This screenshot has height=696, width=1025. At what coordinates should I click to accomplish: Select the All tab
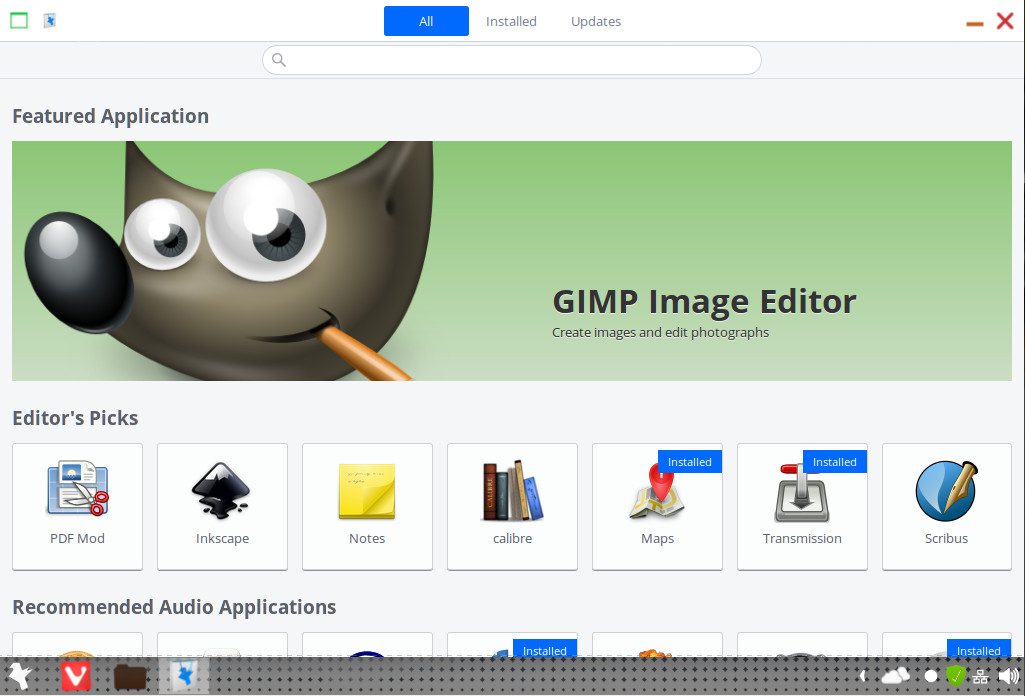point(426,21)
